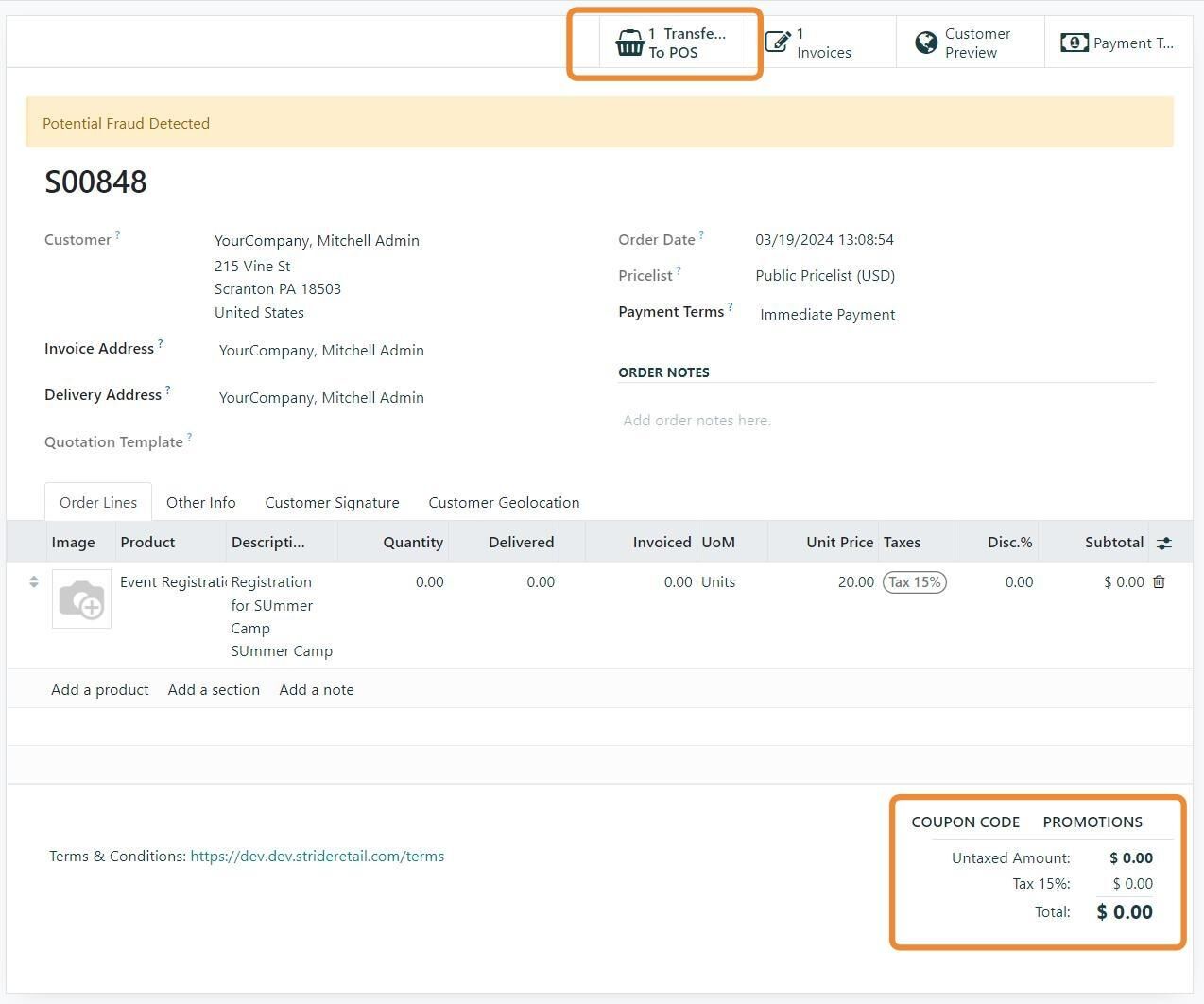Upload image via camera placeholder thumbnail
This screenshot has width=1204, height=1004.
click(81, 598)
